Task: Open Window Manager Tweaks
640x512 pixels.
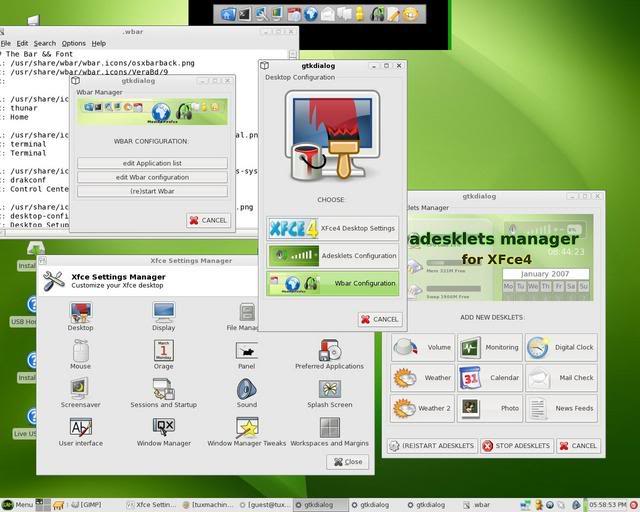Action: tap(246, 428)
